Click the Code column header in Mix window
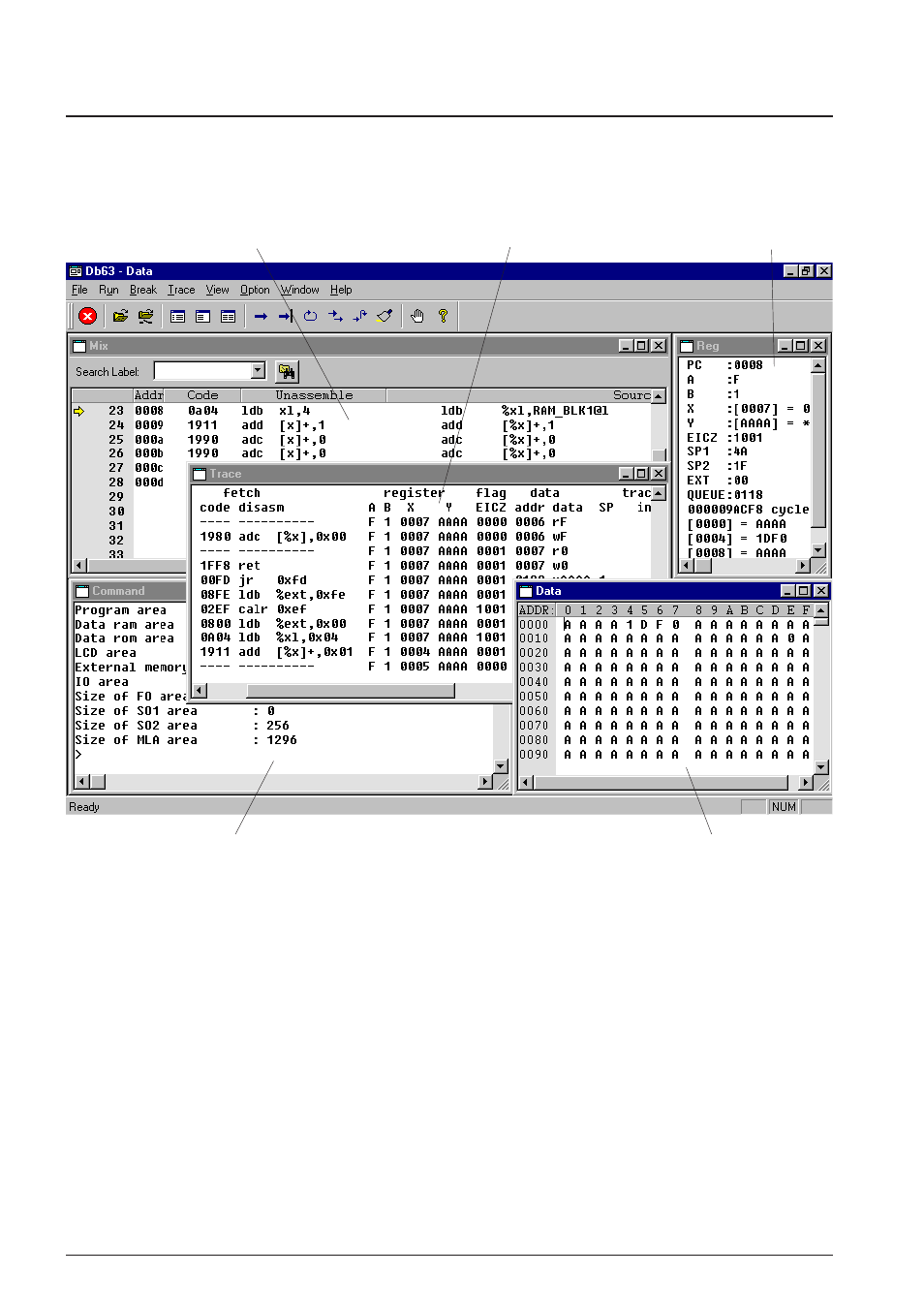 [202, 395]
